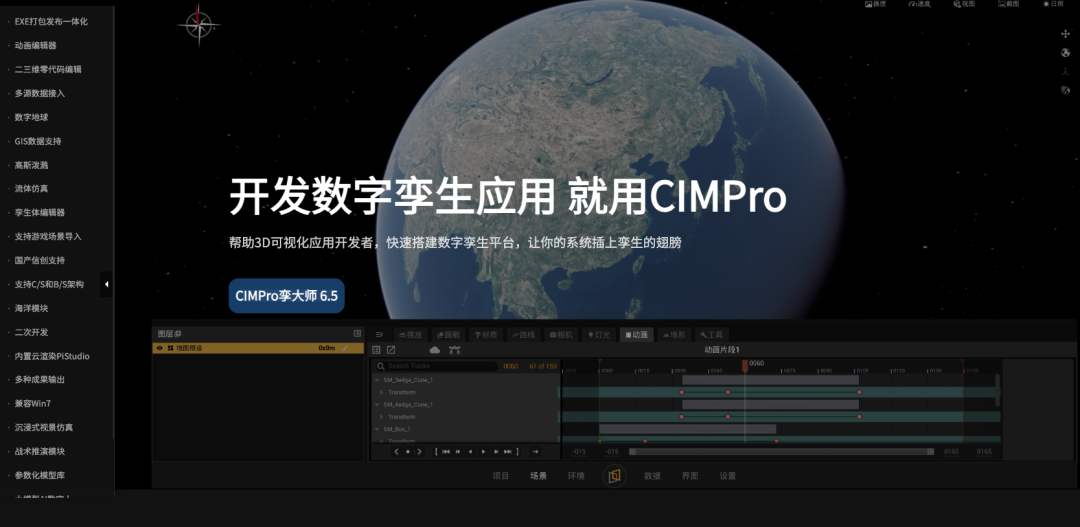Screen dimensions: 1080x527
Task: Click the pencil edit icon on 地图预设 row
Action: click(x=345, y=348)
